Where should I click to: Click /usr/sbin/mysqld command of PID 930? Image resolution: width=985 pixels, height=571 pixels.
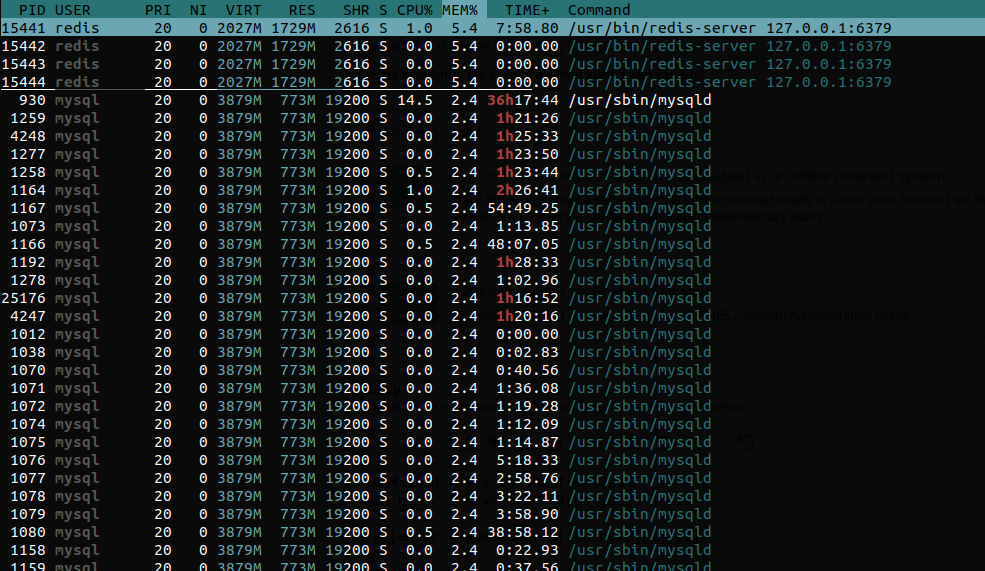pos(639,100)
